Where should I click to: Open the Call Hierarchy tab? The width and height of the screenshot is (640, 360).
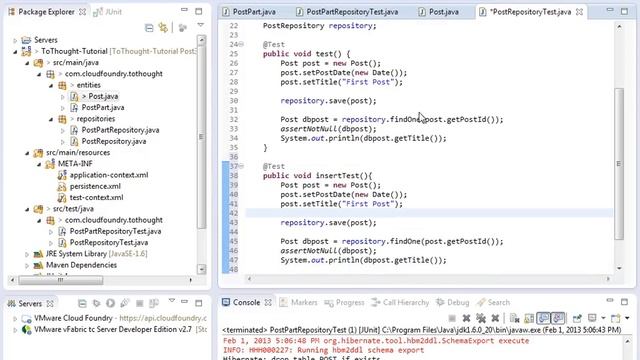click(x=400, y=302)
